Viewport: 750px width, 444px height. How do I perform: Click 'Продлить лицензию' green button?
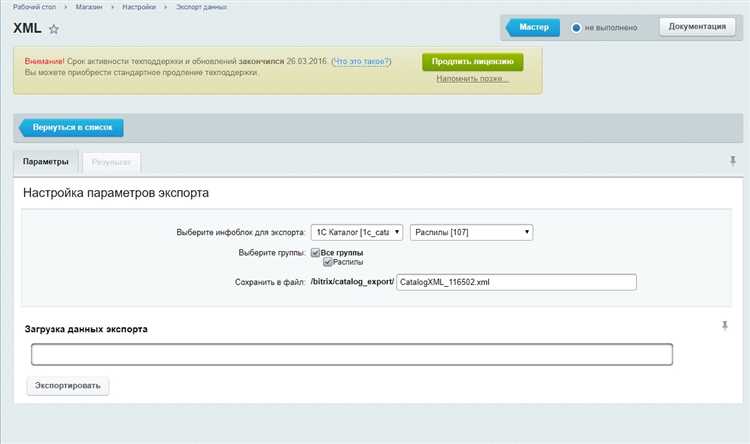pos(473,62)
